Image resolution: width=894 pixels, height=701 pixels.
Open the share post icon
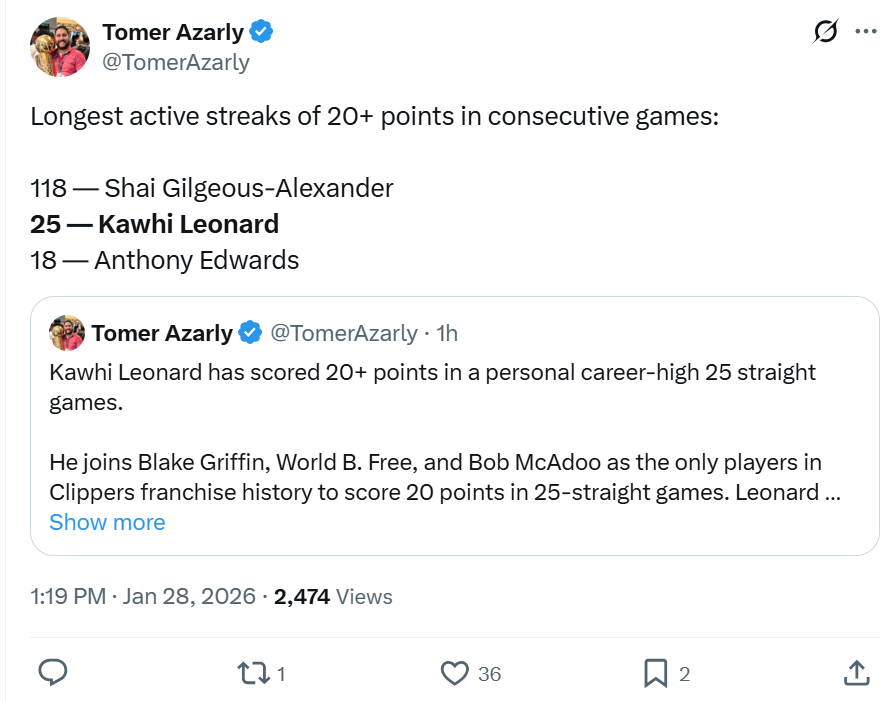click(x=856, y=673)
